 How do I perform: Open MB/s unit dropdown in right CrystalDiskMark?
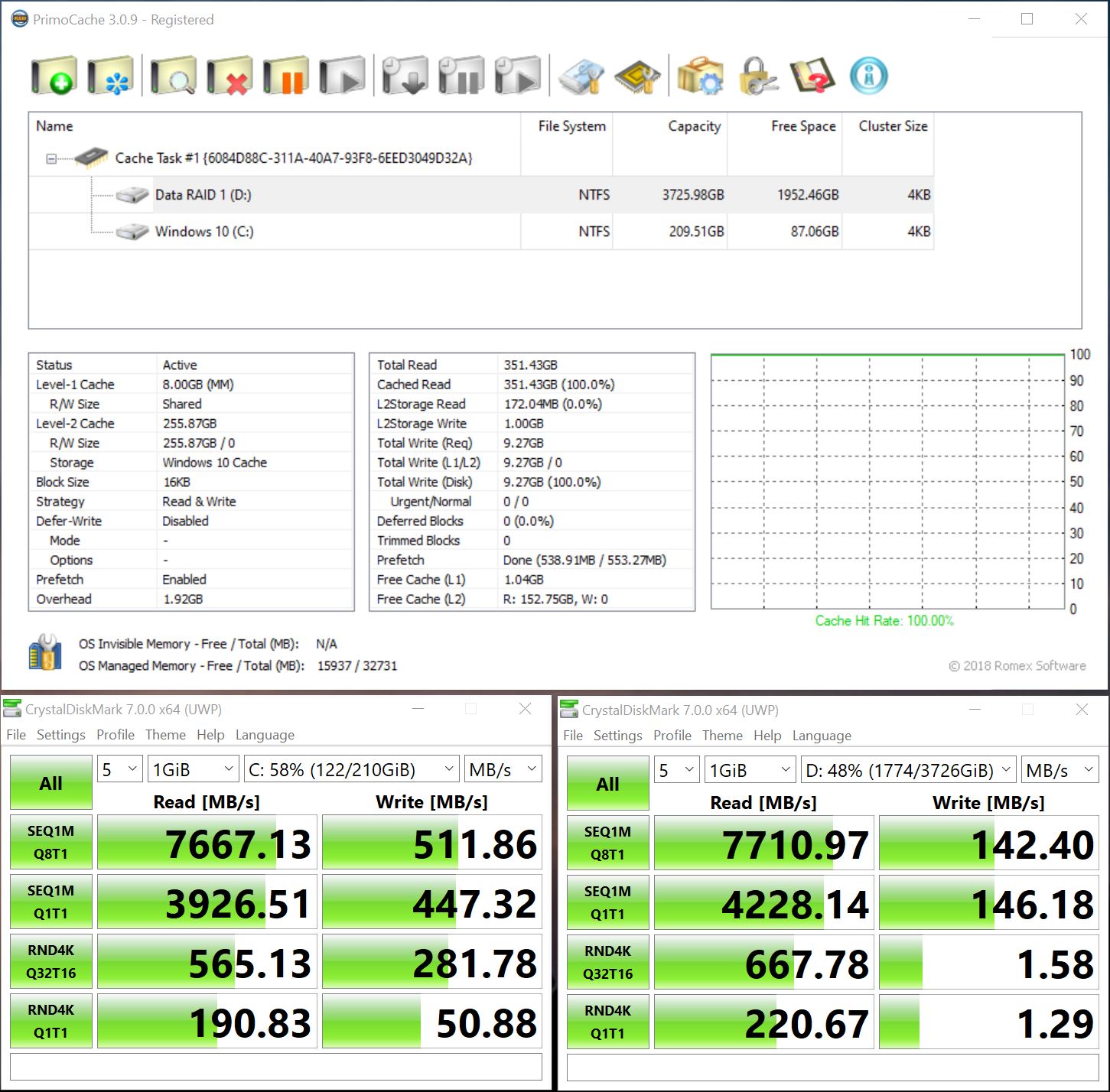click(1060, 770)
